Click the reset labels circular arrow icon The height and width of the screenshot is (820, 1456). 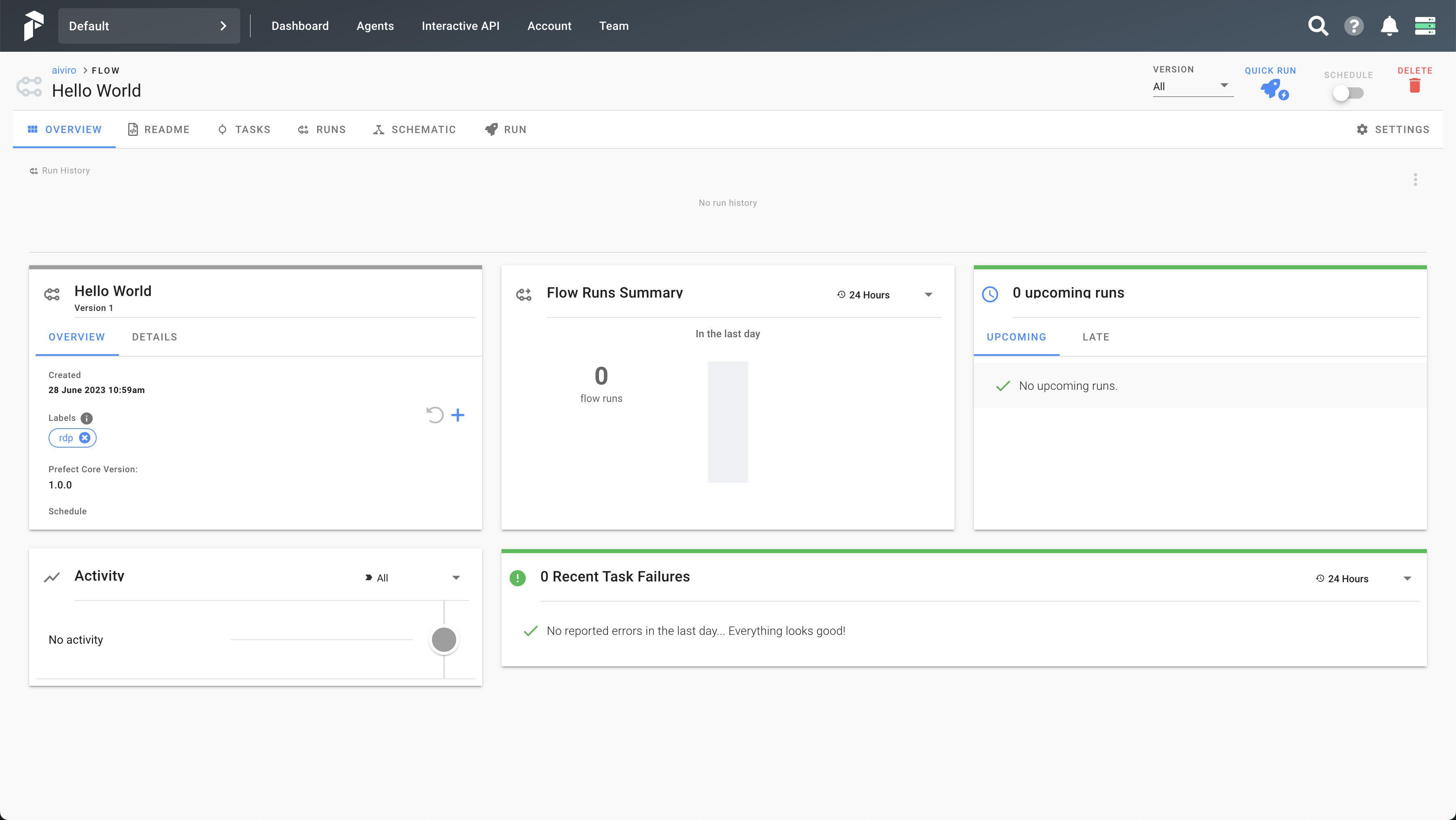click(x=435, y=415)
